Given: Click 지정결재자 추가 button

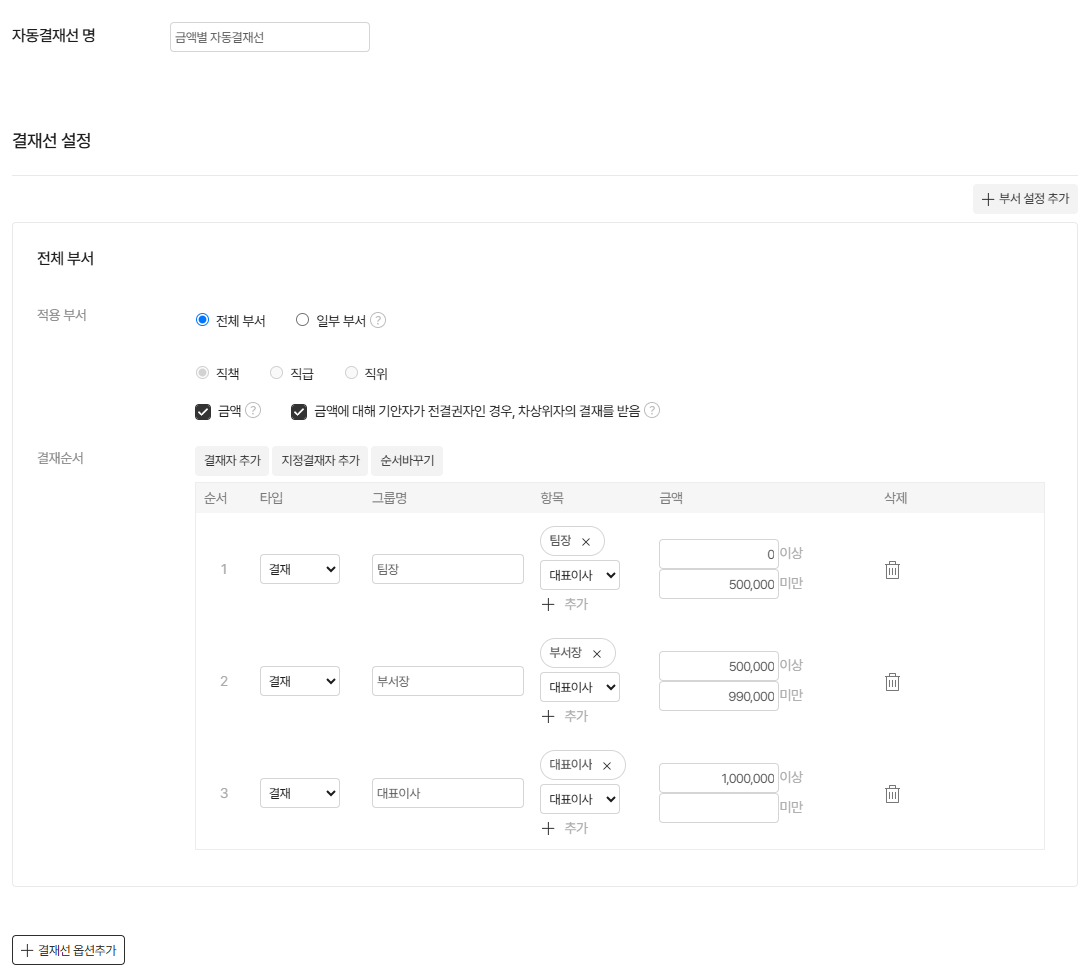Looking at the screenshot, I should [x=320, y=461].
